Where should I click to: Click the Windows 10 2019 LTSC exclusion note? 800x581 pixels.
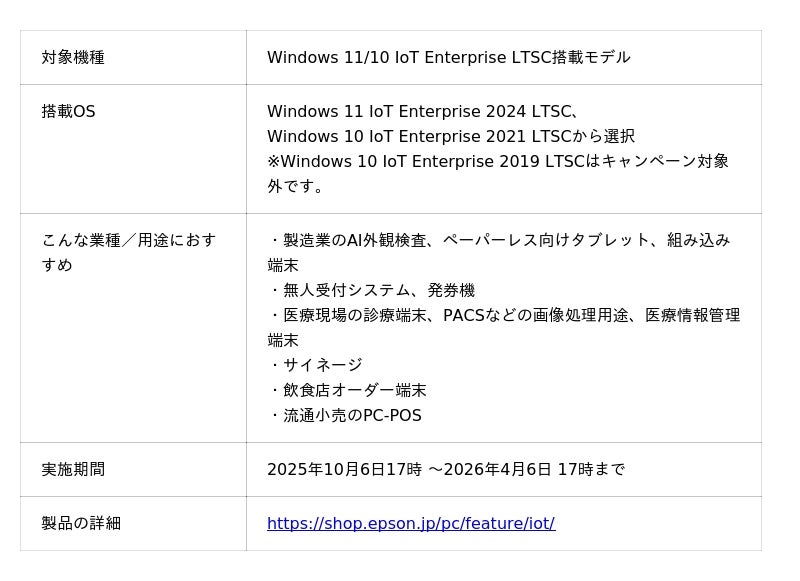point(497,173)
